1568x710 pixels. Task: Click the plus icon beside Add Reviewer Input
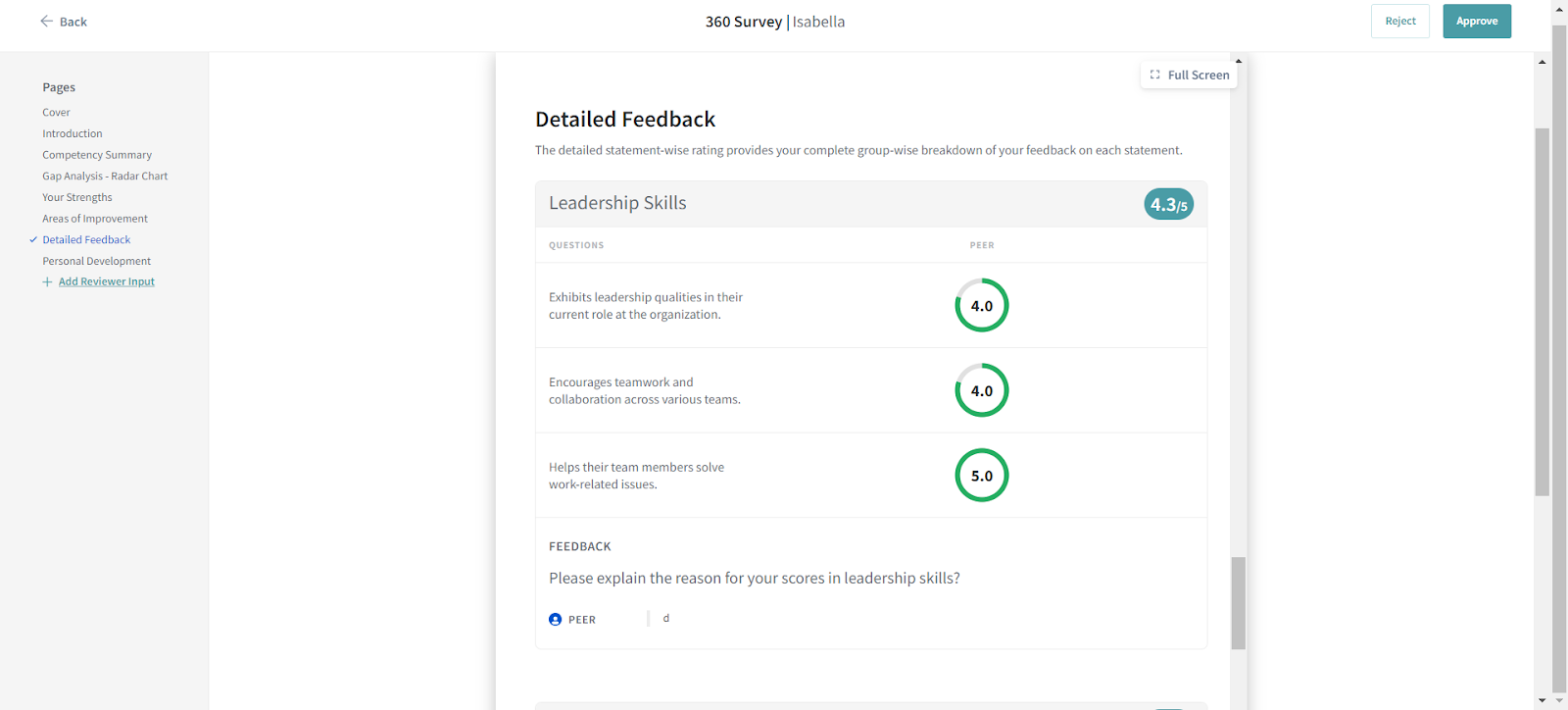coord(47,282)
